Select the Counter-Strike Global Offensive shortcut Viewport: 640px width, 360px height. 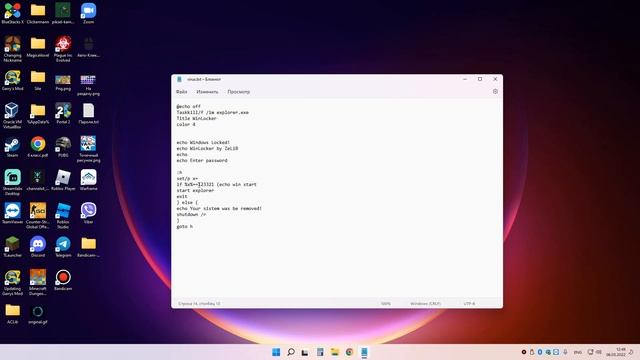click(38, 216)
